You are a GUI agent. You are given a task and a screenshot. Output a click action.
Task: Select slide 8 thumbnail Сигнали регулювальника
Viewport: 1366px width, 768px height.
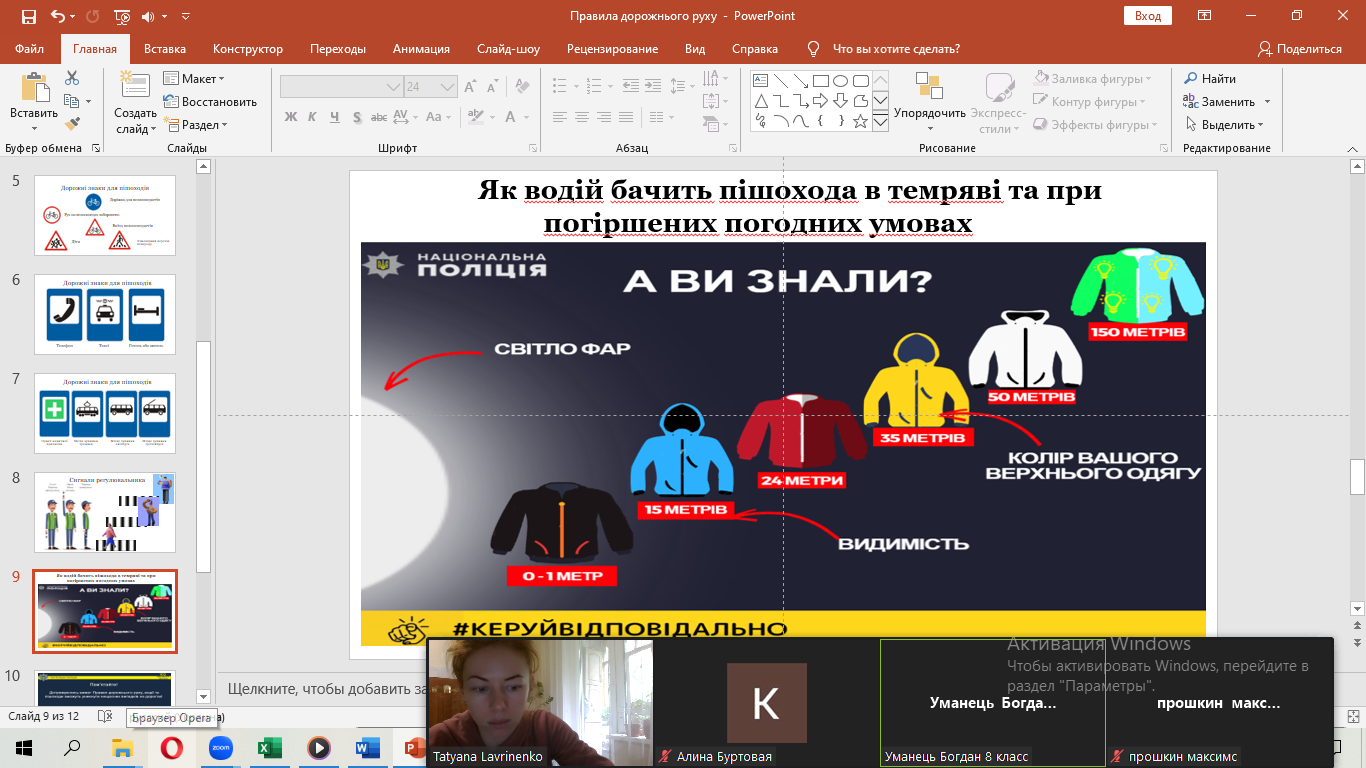[105, 512]
